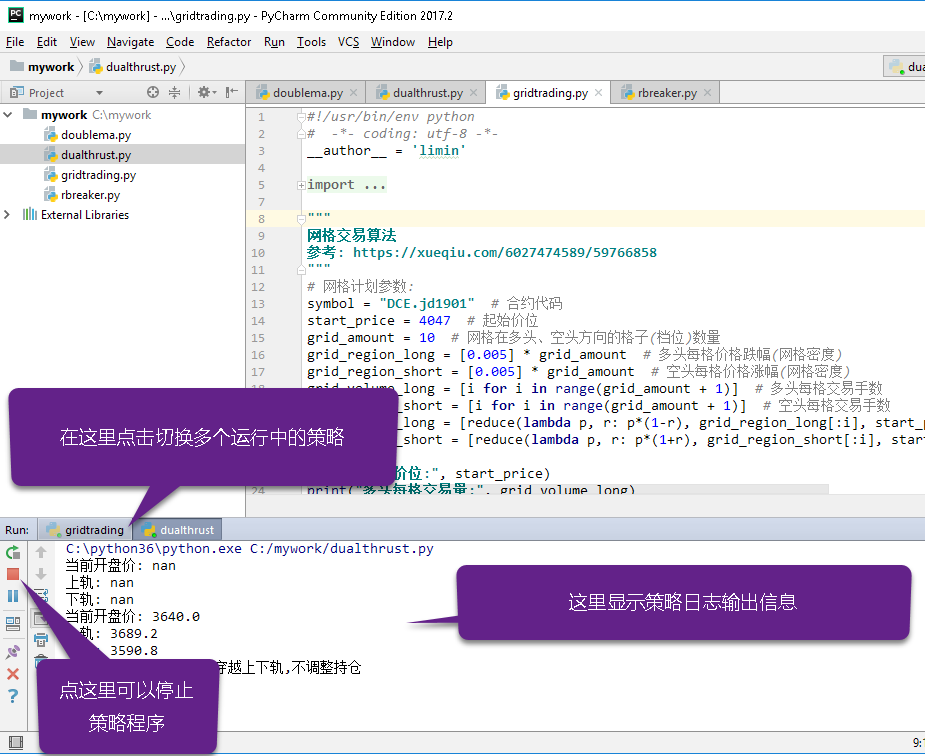
Task: Open the Navigate menu
Action: tap(130, 42)
